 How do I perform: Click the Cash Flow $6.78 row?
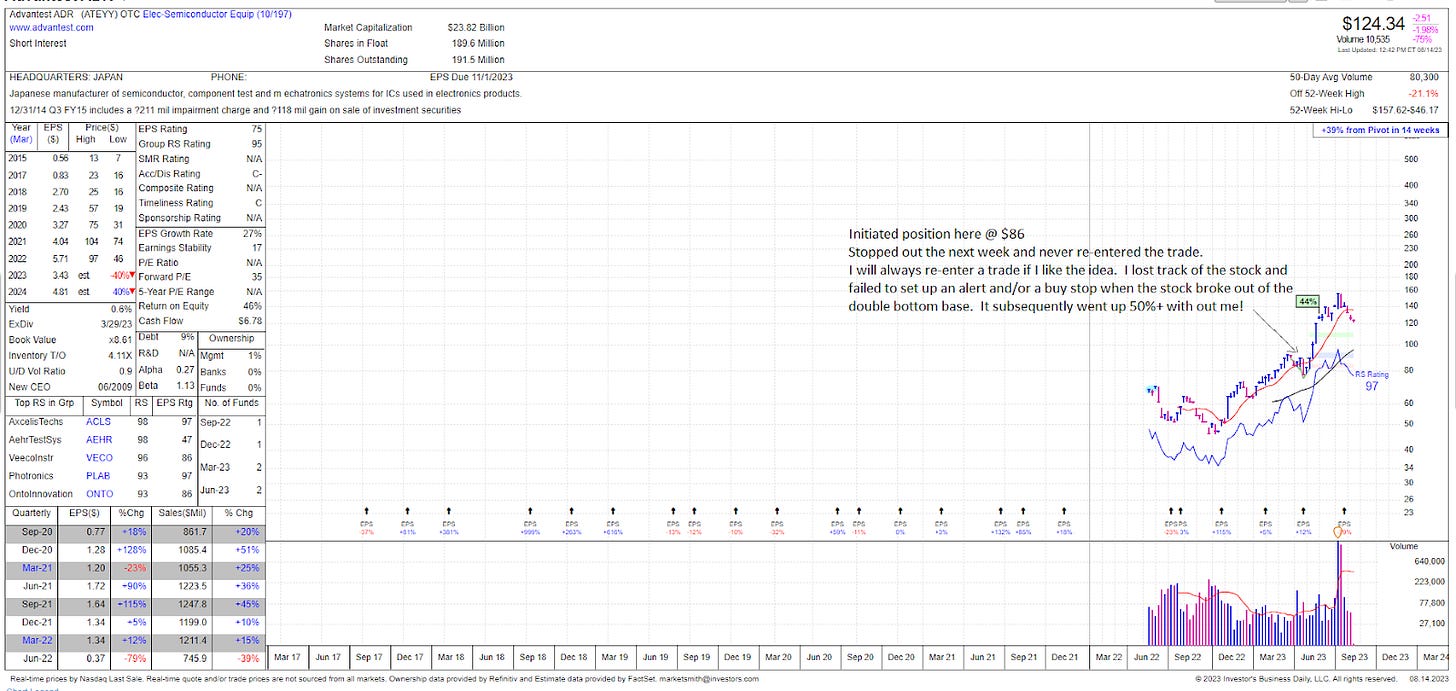(198, 322)
